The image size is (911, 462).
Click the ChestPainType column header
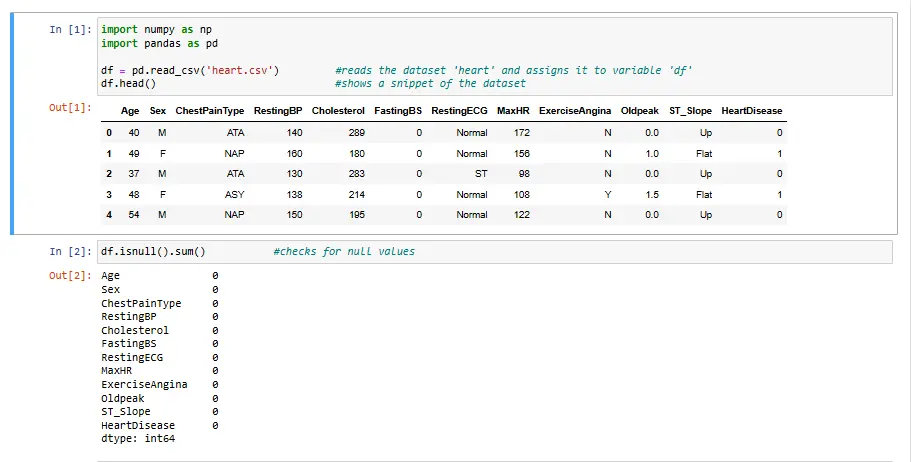[210, 111]
